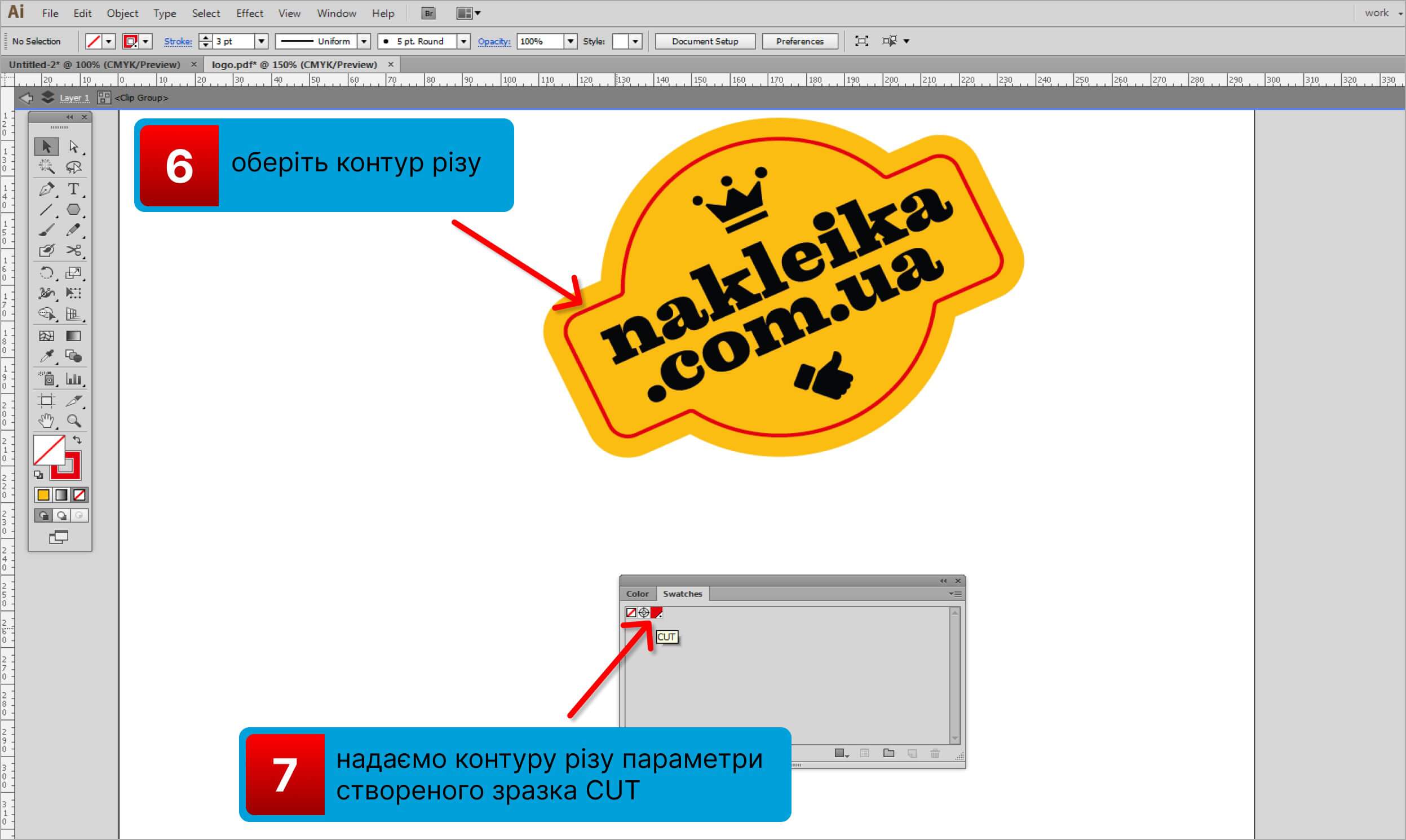Image resolution: width=1406 pixels, height=840 pixels.
Task: Select the Direct Selection (white arrow) tool
Action: [x=74, y=147]
